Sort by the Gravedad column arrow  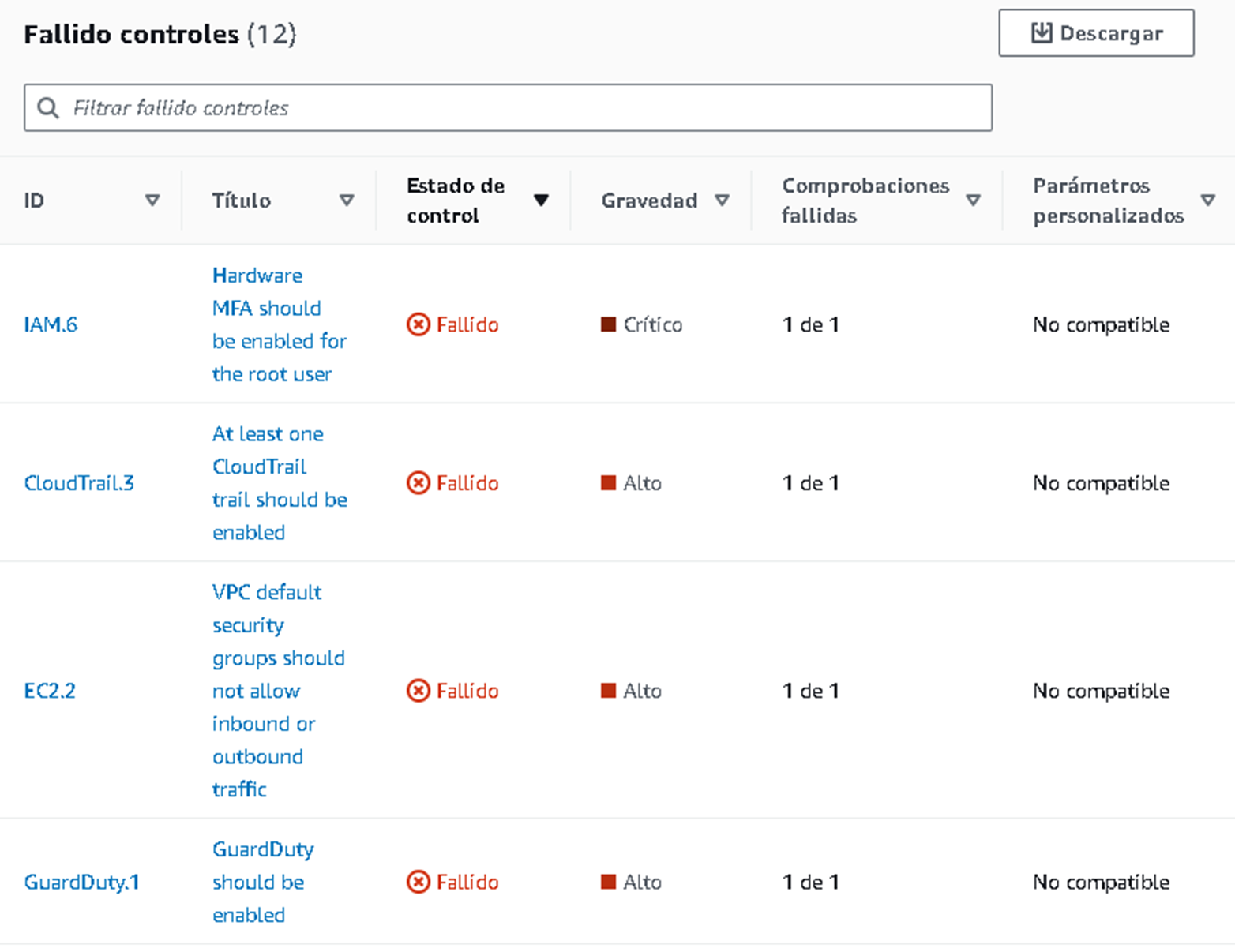[x=722, y=201]
